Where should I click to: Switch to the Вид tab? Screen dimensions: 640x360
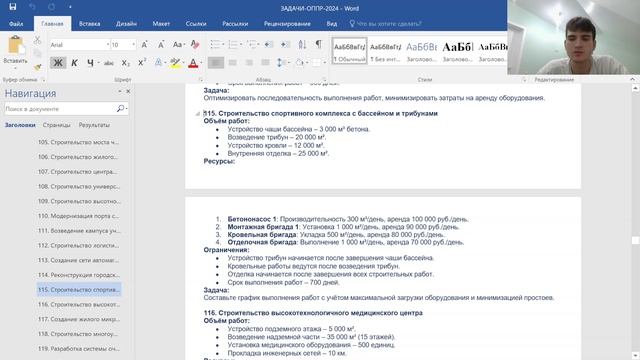pos(331,24)
